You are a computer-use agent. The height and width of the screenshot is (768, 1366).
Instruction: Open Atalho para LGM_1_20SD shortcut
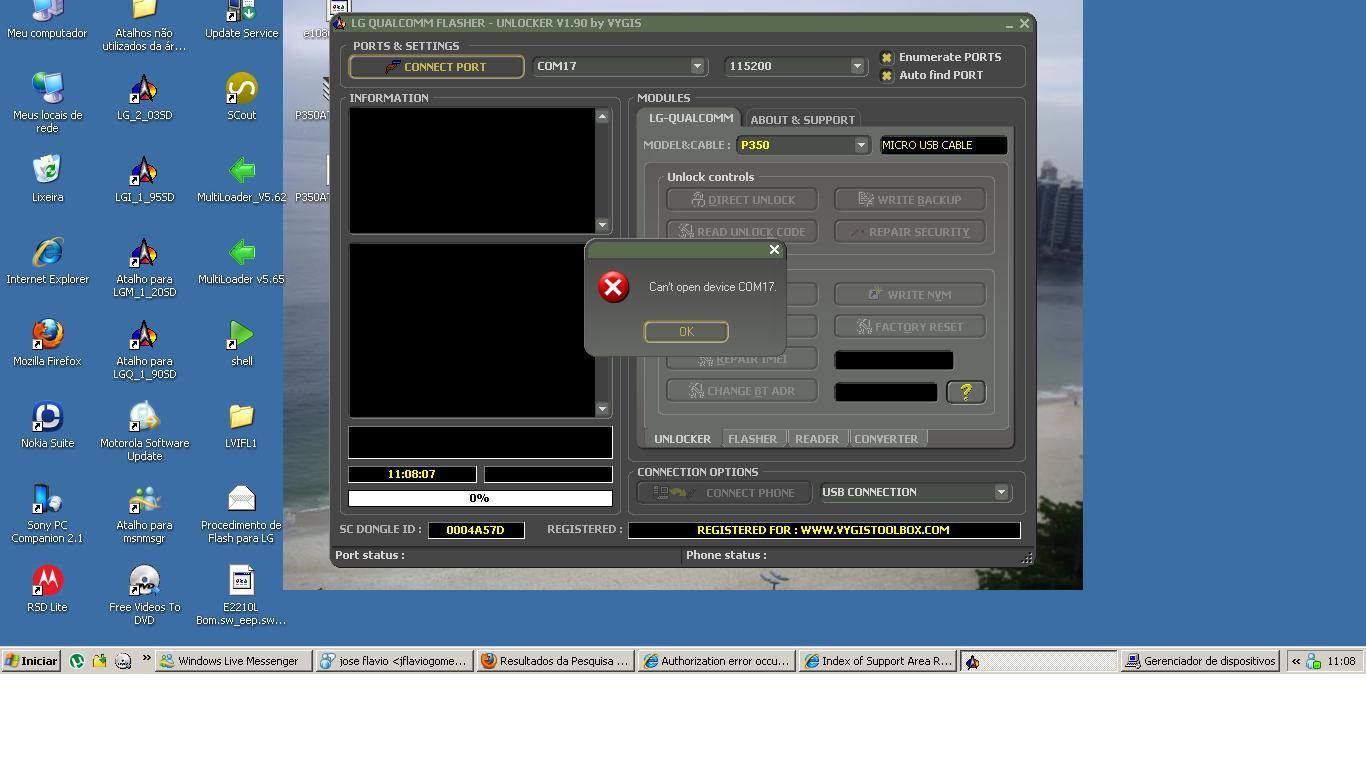click(144, 266)
